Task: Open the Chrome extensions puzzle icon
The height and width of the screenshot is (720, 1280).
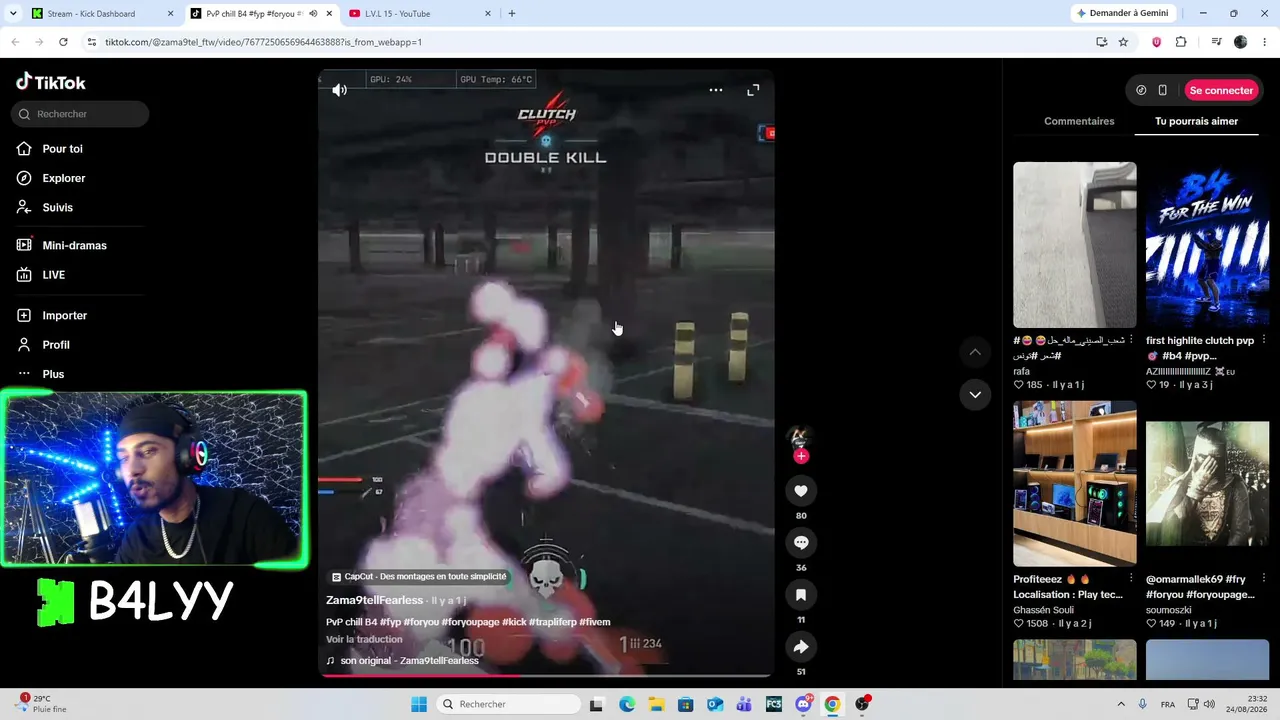Action: pos(1181,42)
